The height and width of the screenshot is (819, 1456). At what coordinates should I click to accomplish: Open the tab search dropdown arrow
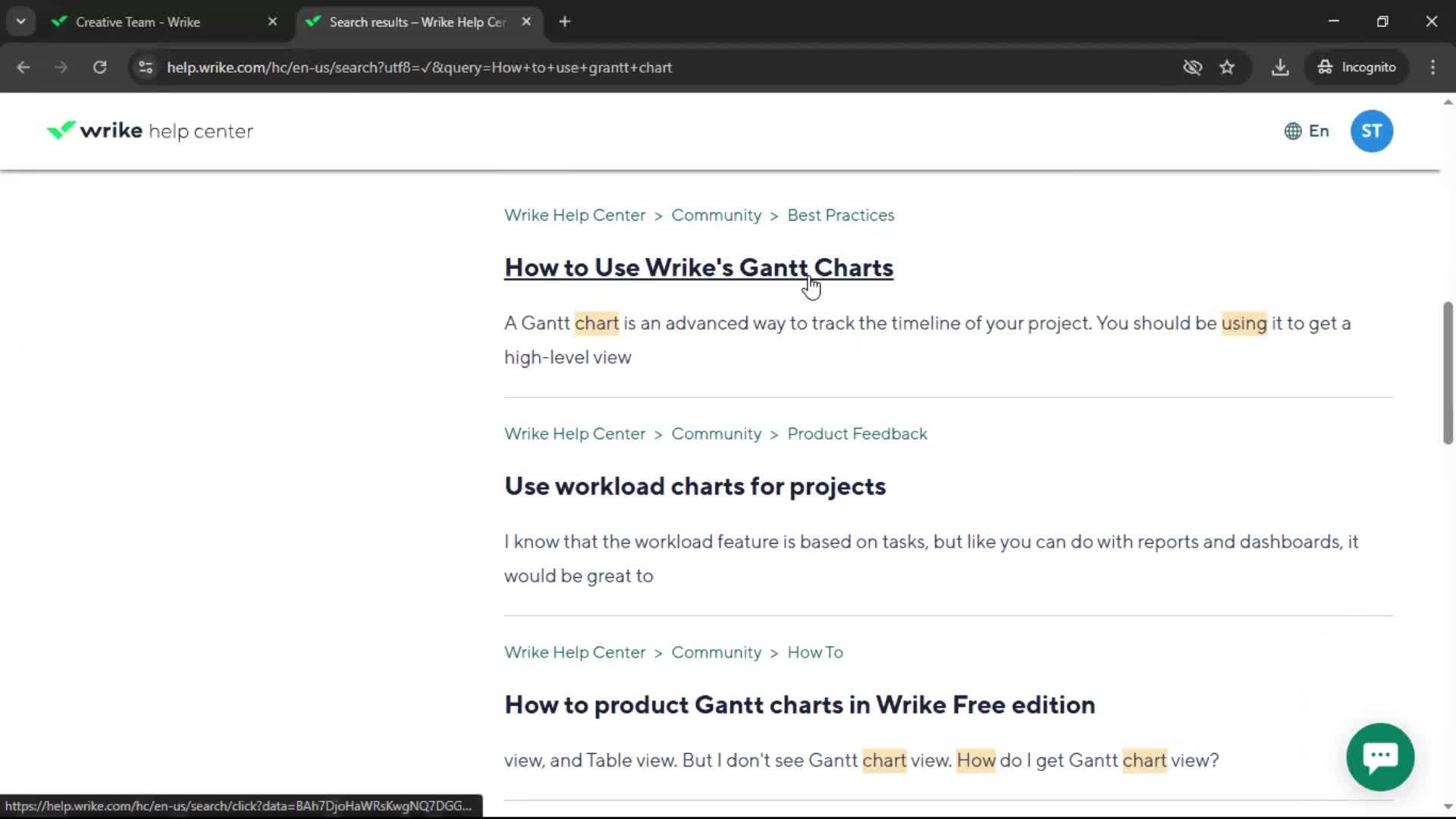tap(20, 22)
